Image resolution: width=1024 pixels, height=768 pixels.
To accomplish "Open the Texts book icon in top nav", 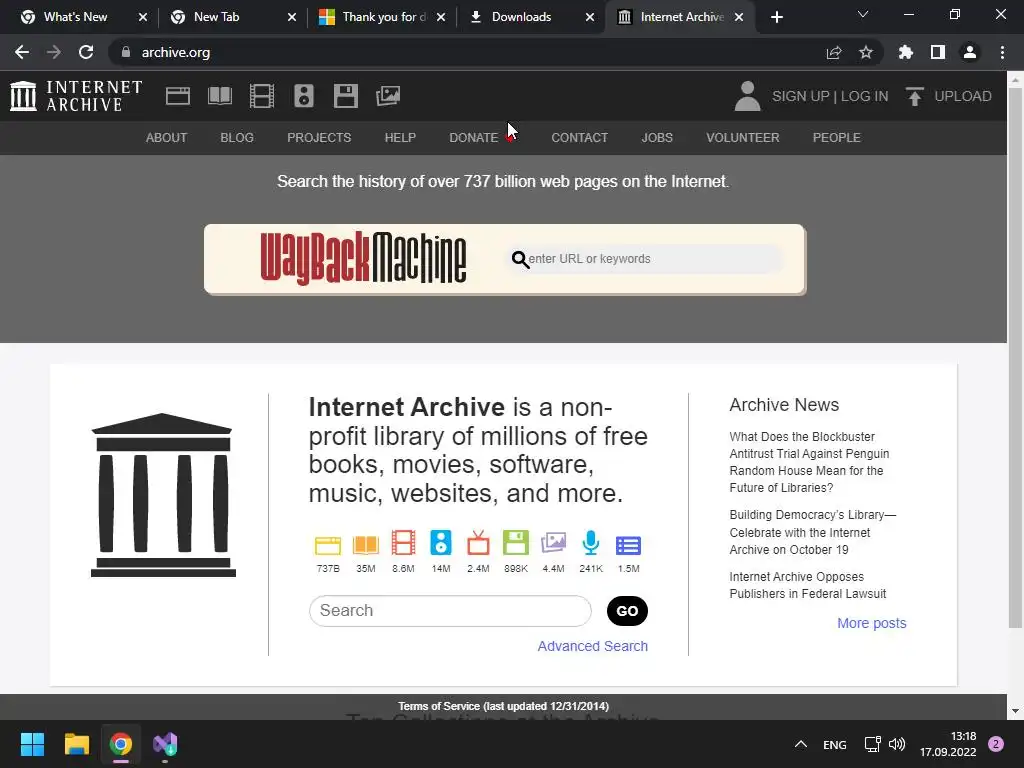I will pos(219,96).
